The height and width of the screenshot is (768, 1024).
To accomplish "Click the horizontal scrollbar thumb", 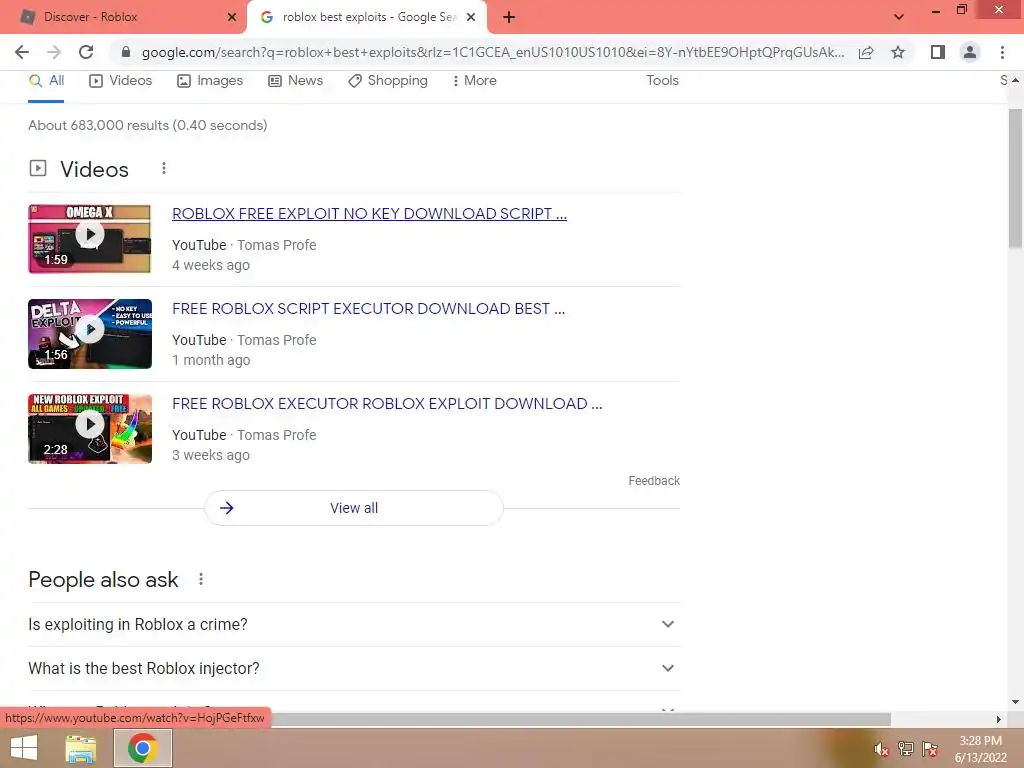I will click(581, 719).
